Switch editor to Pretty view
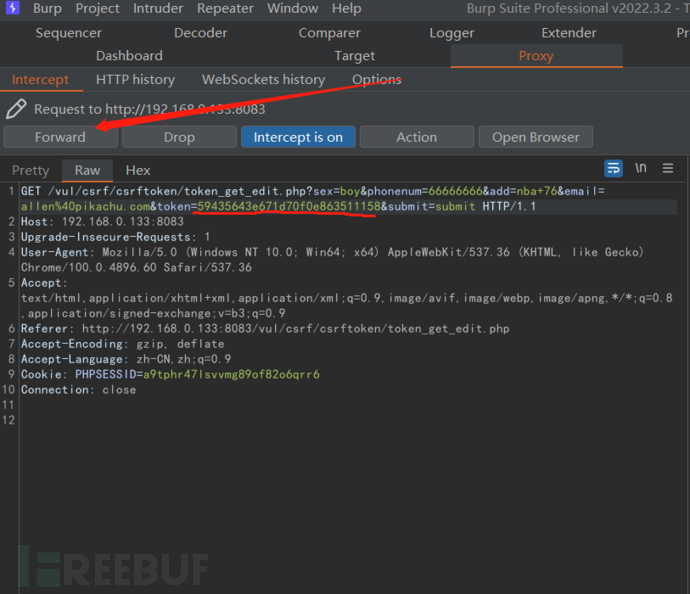 click(31, 170)
